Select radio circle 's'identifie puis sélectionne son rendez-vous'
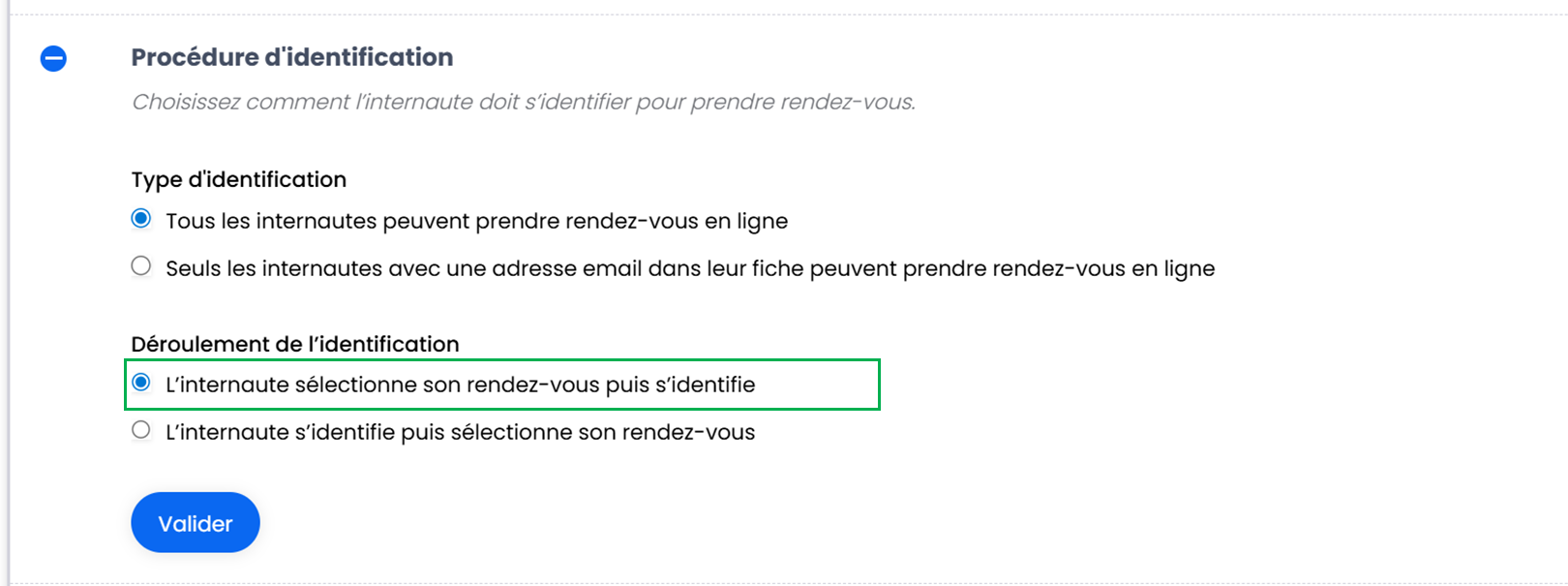This screenshot has width=1568, height=586. (x=141, y=430)
